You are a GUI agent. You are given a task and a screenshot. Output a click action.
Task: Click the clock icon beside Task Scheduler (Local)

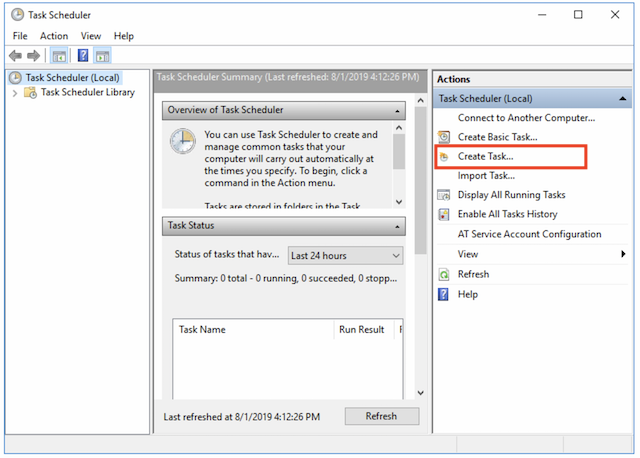pyautogui.click(x=15, y=78)
